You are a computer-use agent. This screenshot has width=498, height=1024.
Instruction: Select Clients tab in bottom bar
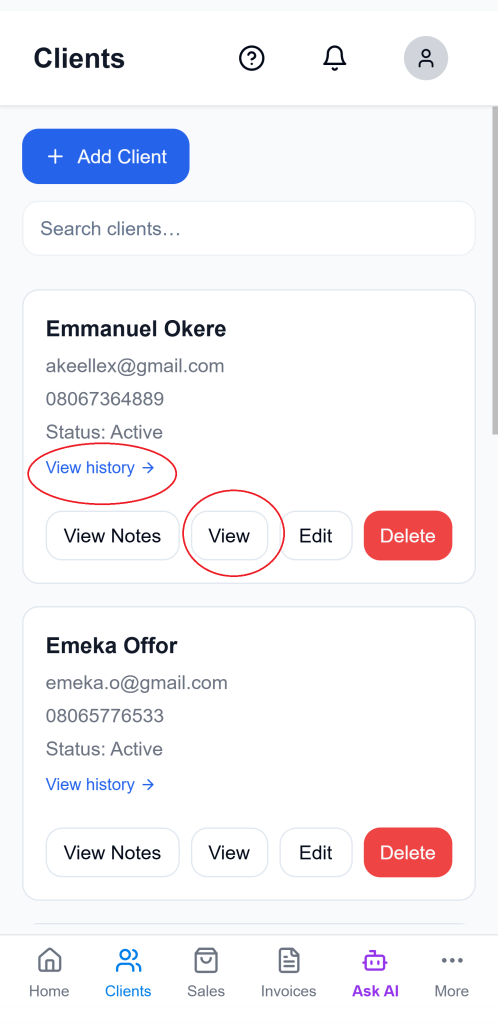coord(128,973)
